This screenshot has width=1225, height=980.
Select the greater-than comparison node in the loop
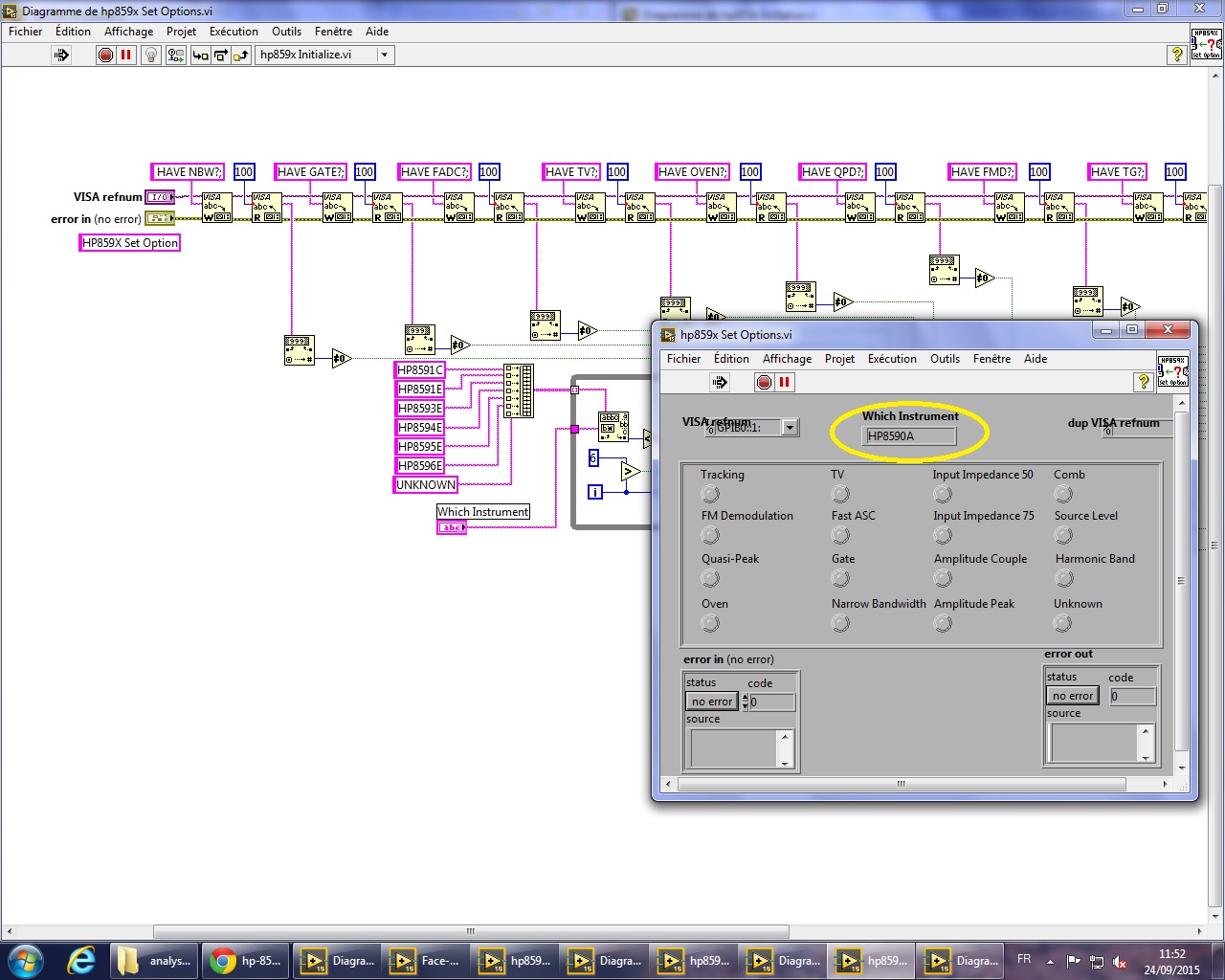tap(631, 471)
